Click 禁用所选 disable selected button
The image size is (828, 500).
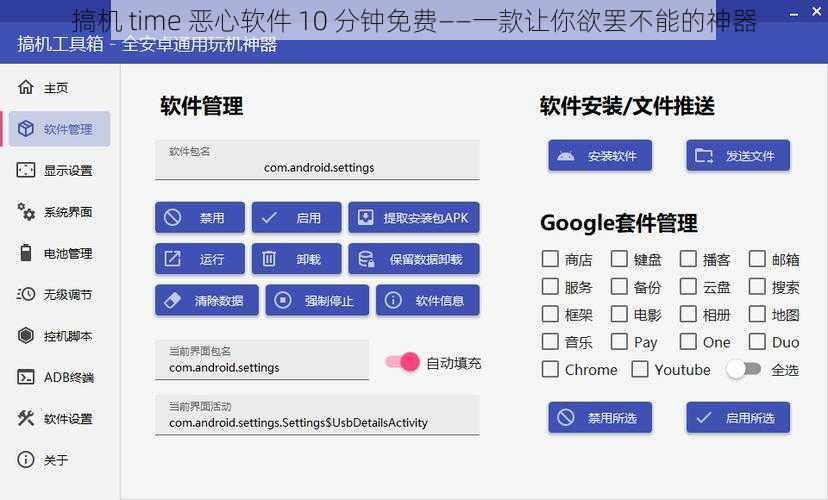(x=600, y=418)
